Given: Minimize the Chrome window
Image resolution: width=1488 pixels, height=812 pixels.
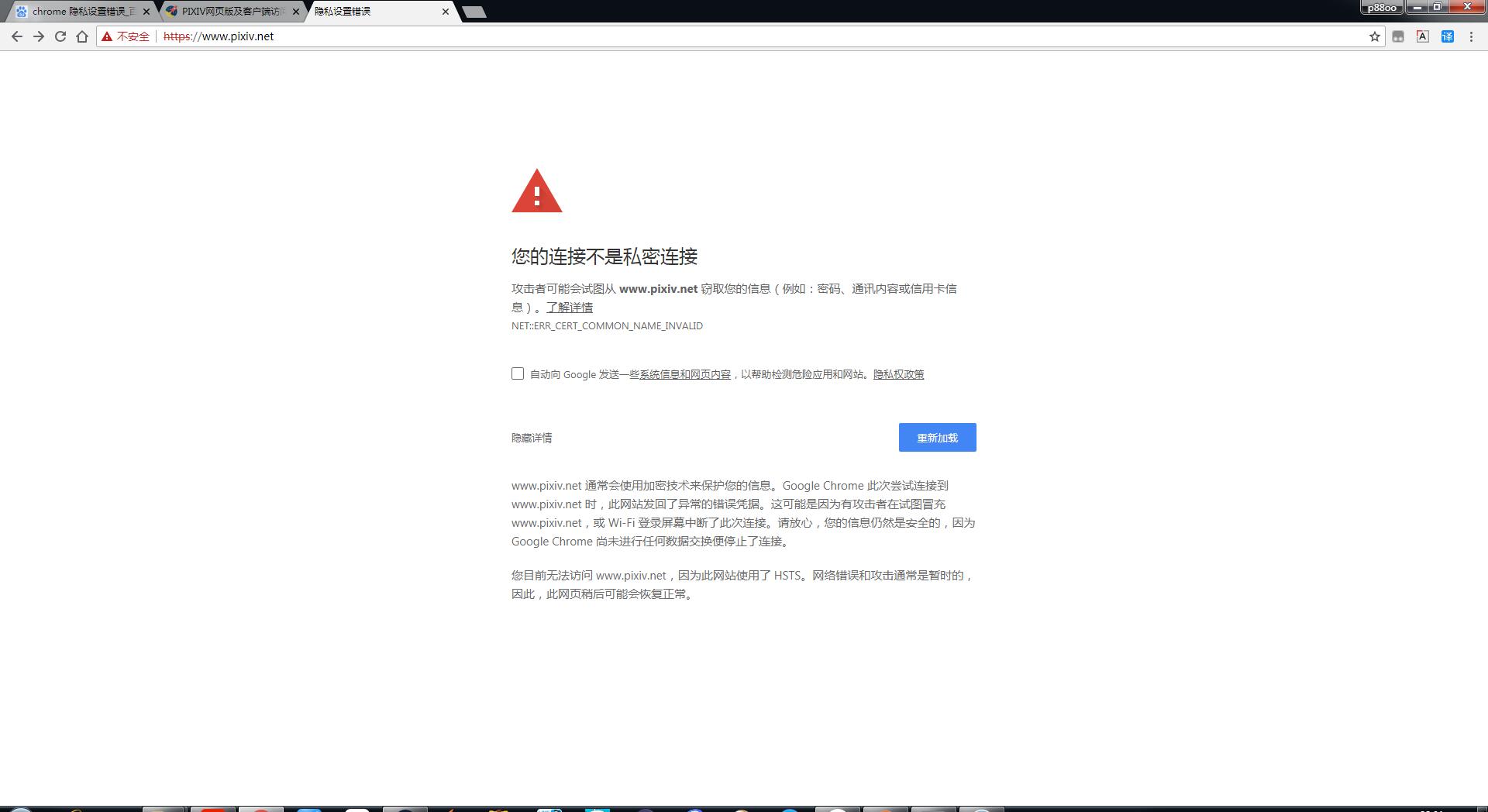Looking at the screenshot, I should (x=1417, y=7).
